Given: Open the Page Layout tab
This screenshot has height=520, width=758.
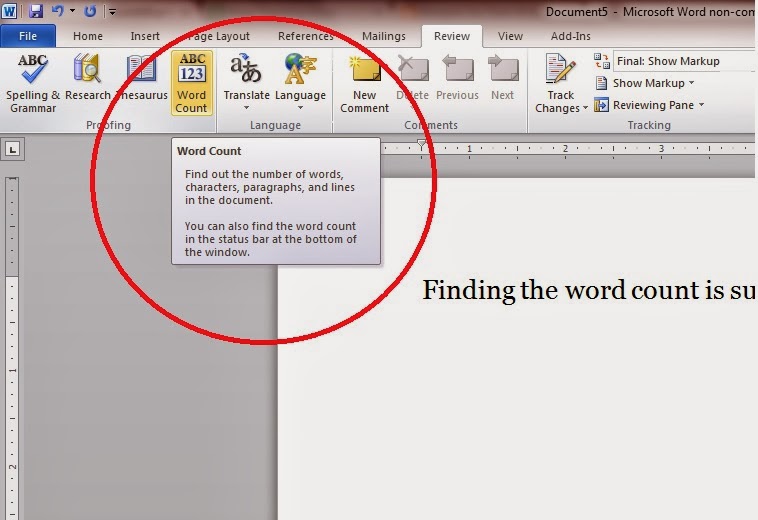Looking at the screenshot, I should tap(219, 36).
